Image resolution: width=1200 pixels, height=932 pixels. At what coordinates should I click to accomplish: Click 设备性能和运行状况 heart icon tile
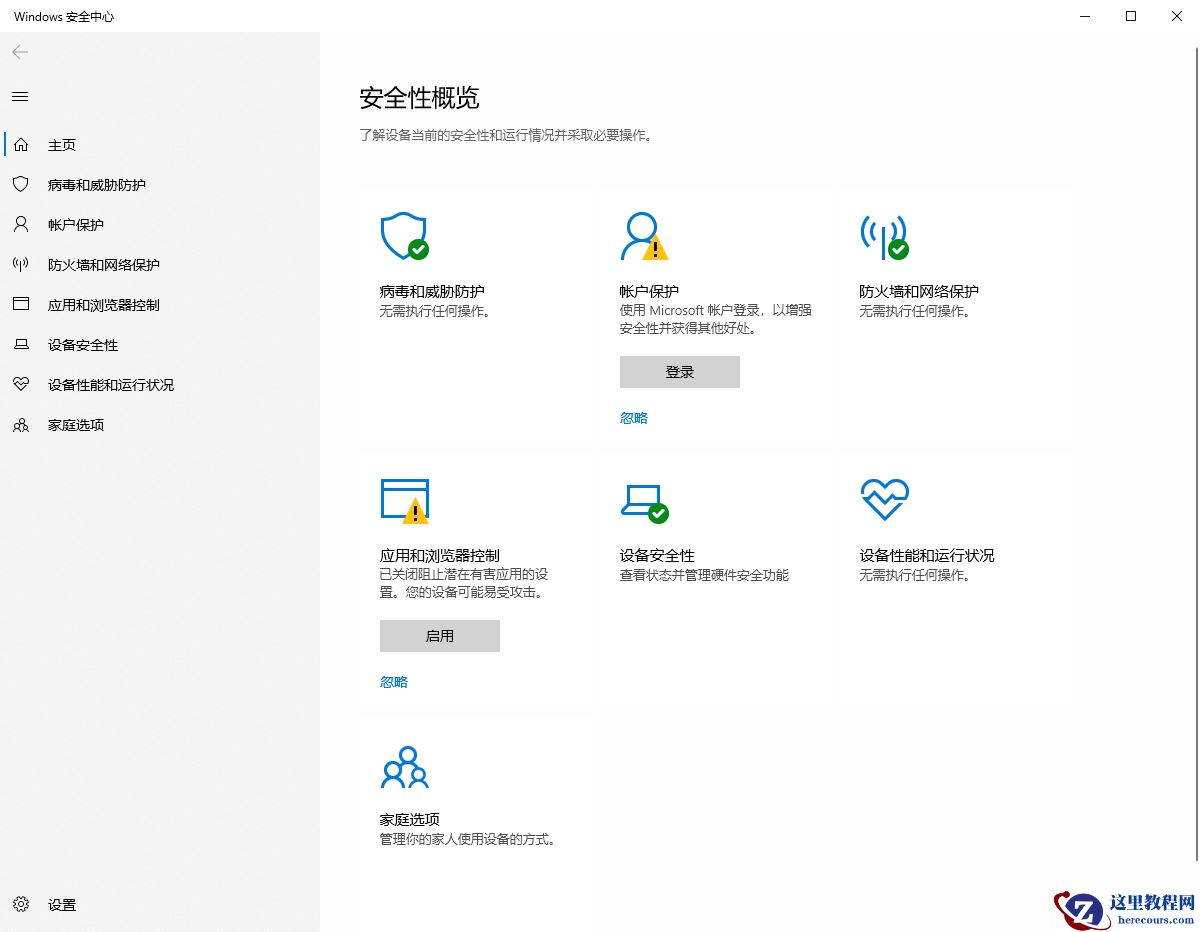pos(884,500)
